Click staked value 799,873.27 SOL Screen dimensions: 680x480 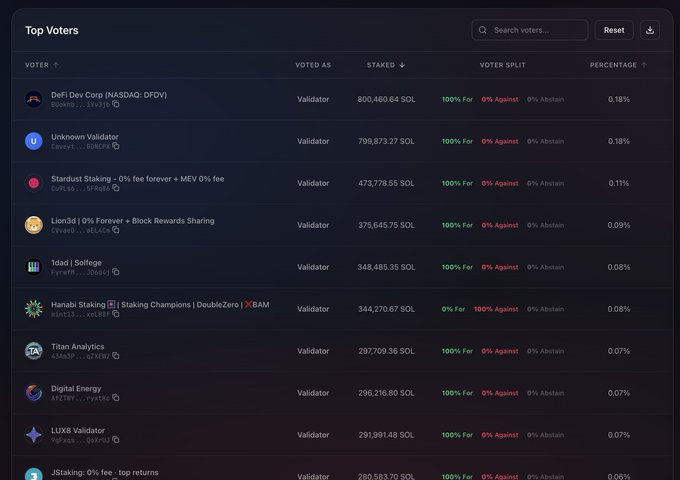click(x=386, y=141)
